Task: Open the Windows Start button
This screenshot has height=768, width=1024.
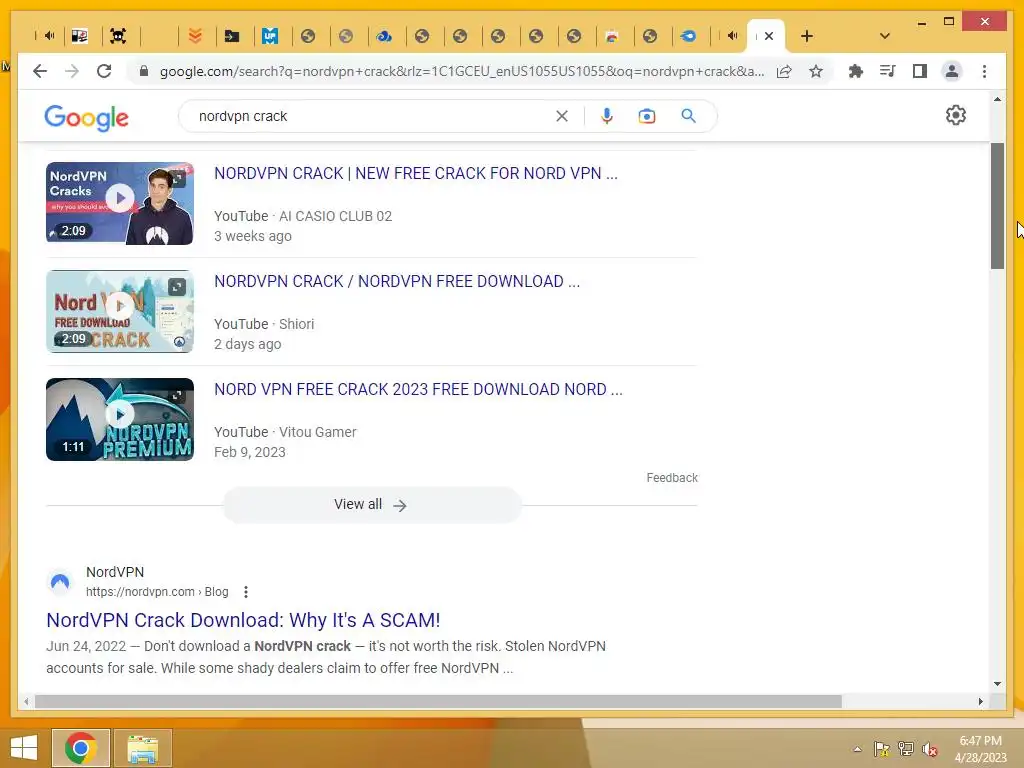Action: coord(24,748)
